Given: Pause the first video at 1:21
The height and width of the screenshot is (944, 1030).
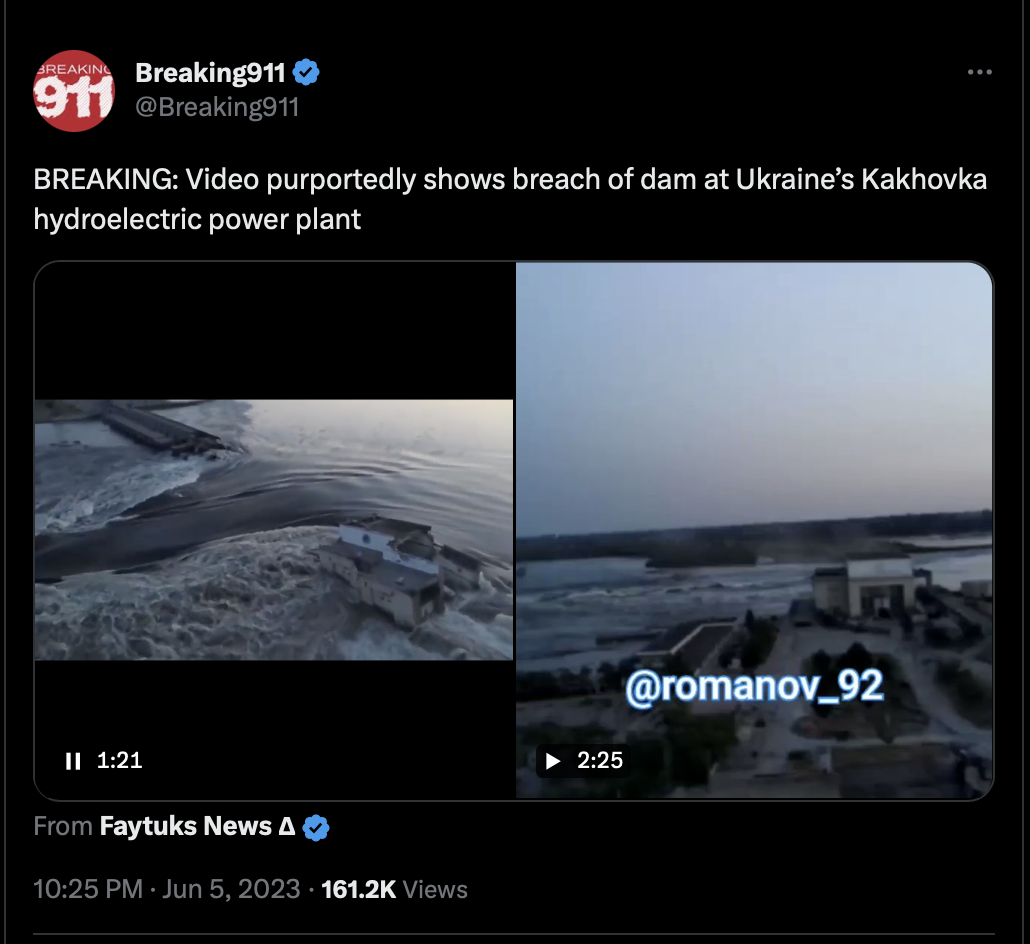Looking at the screenshot, I should 73,761.
